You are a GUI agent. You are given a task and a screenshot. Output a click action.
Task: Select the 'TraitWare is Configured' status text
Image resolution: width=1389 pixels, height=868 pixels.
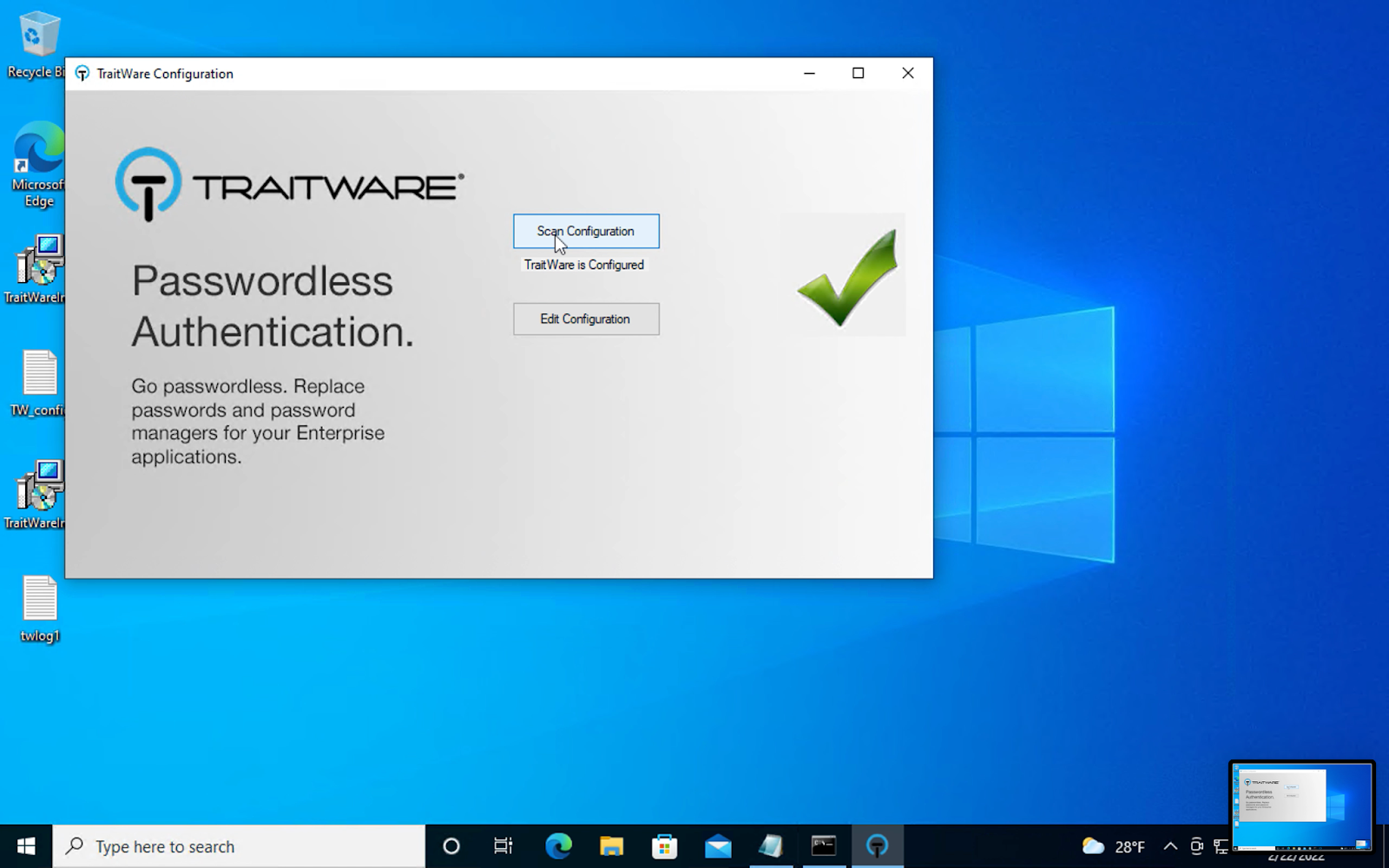[x=584, y=265]
